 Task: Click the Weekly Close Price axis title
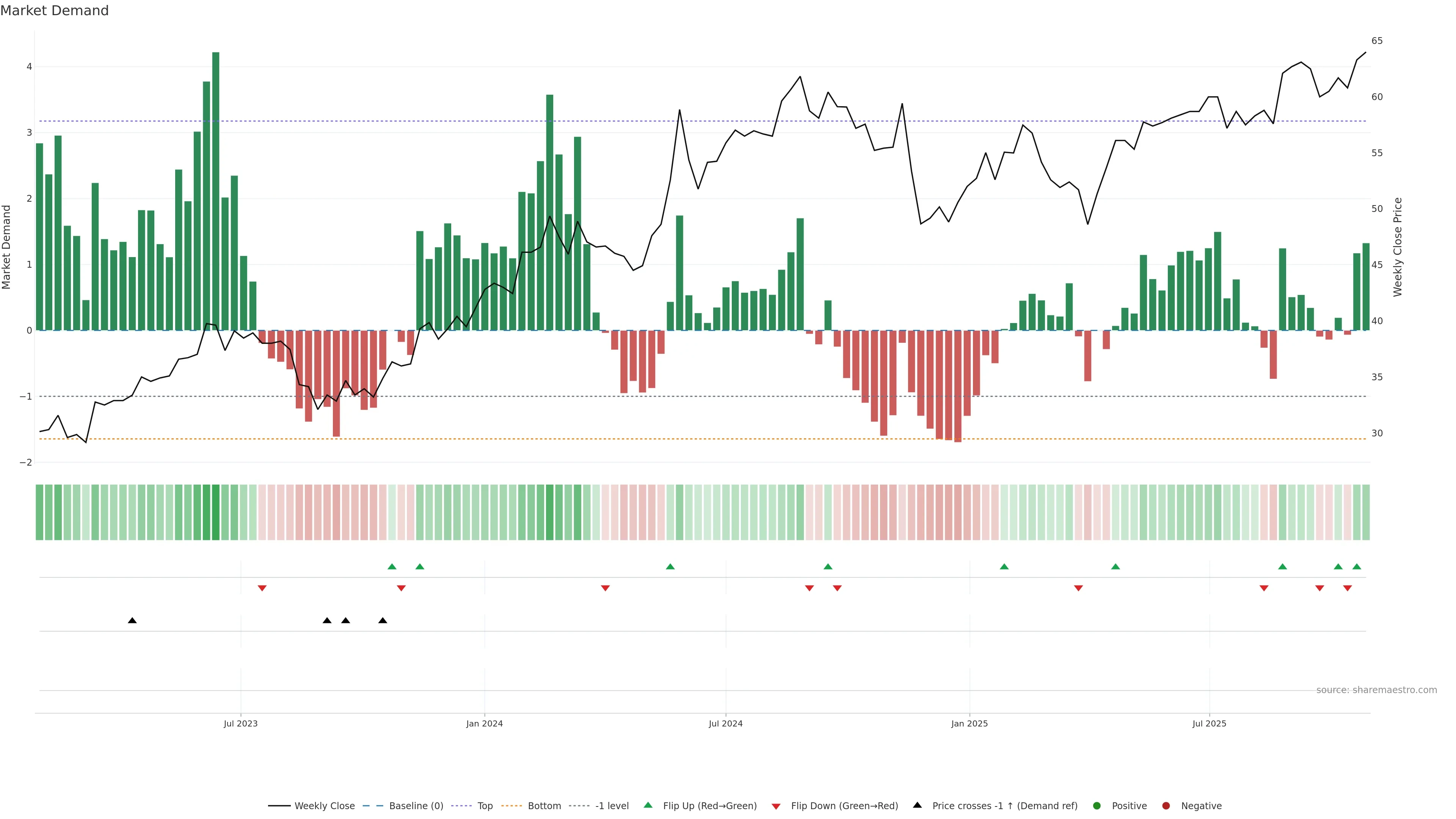(1398, 247)
